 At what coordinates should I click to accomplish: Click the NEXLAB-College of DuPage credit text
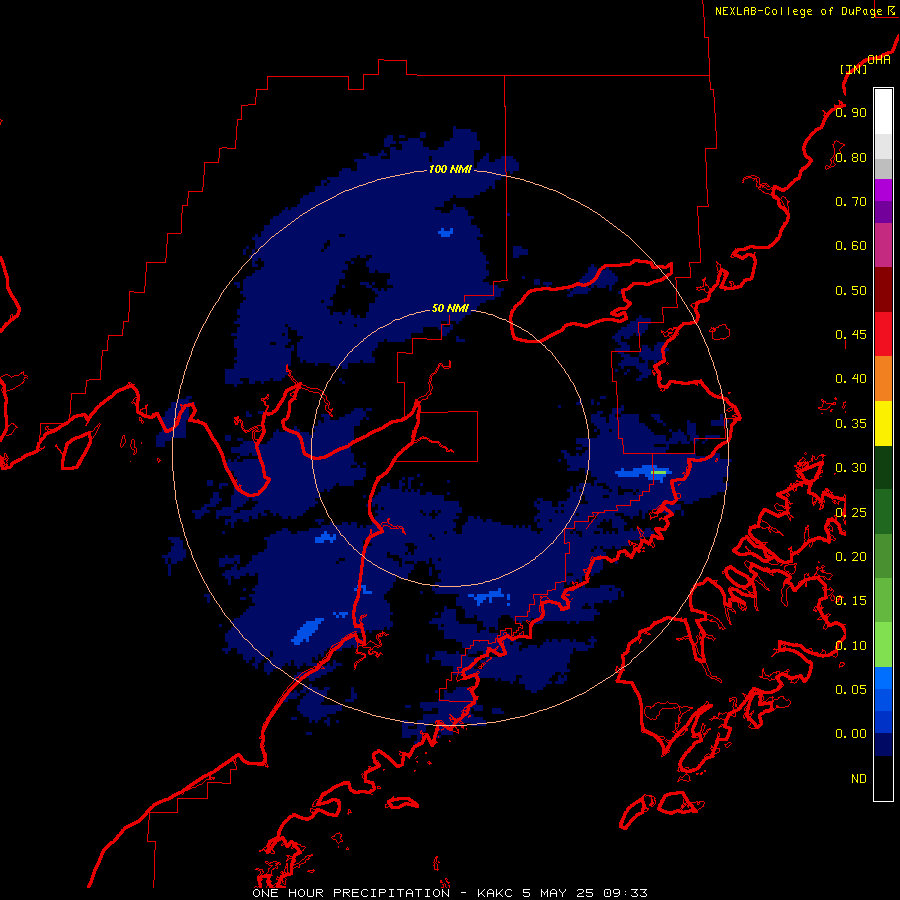(798, 11)
